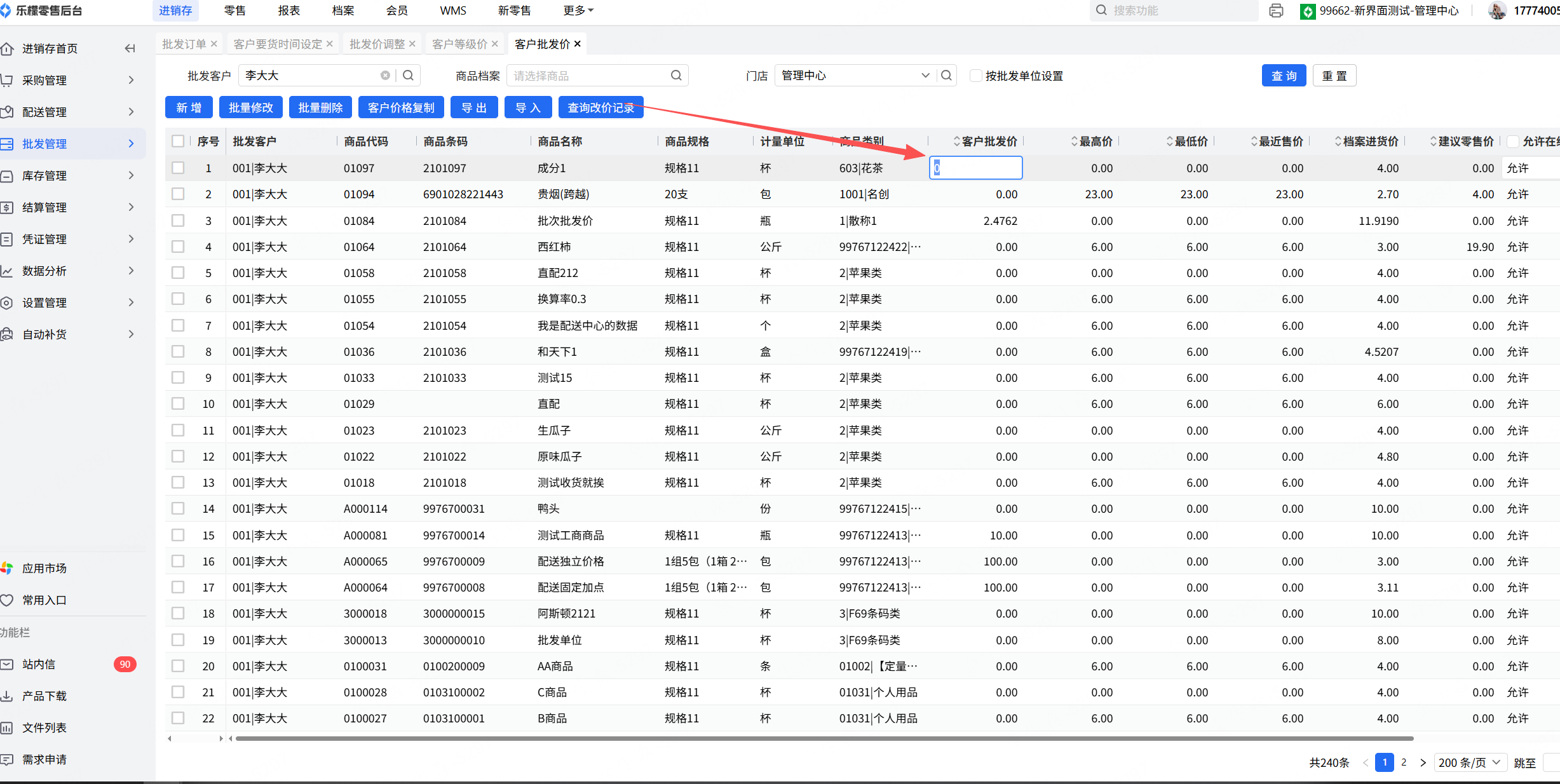1560x784 pixels.
Task: Click search icon in 商品档案 field
Action: coord(676,76)
